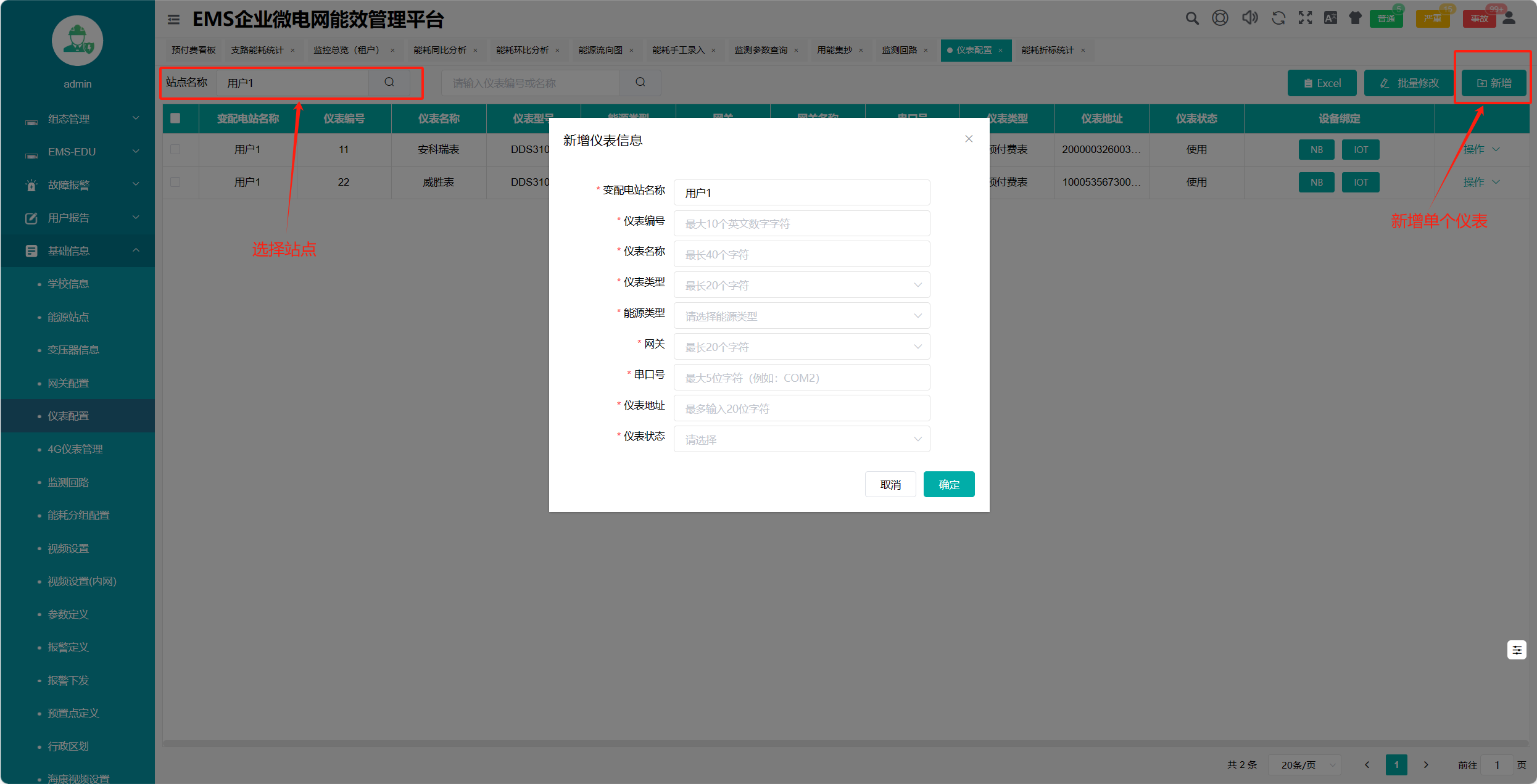
Task: Expand the 仪表状态 dropdown
Action: pyautogui.click(x=801, y=439)
